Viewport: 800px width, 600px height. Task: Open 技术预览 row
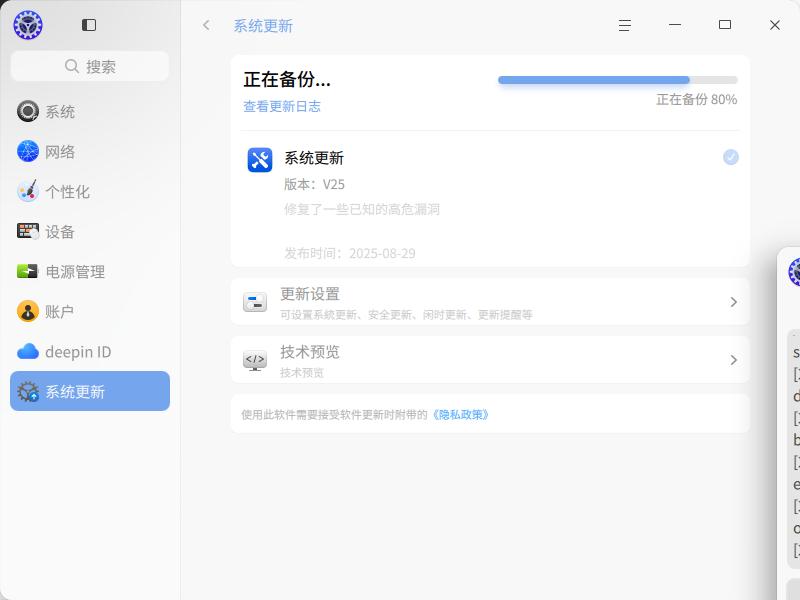490,360
